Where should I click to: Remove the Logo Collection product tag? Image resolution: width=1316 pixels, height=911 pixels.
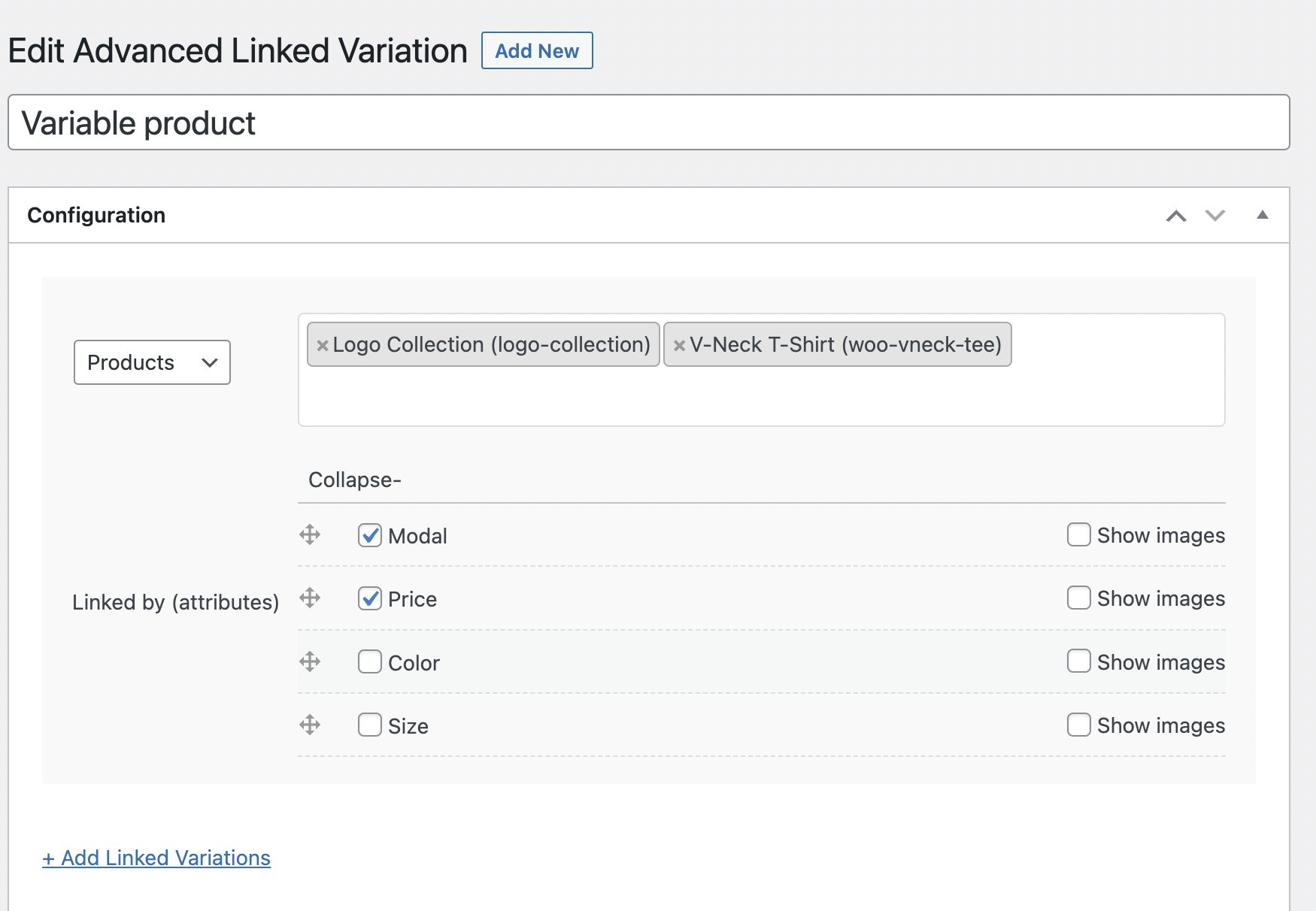pyautogui.click(x=323, y=345)
